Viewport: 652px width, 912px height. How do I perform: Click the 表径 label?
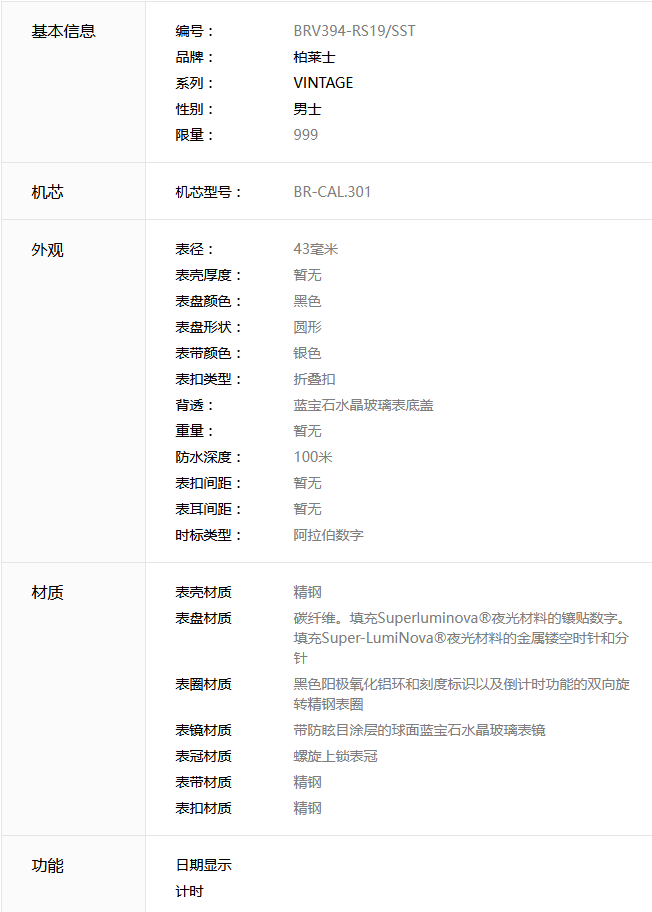195,249
